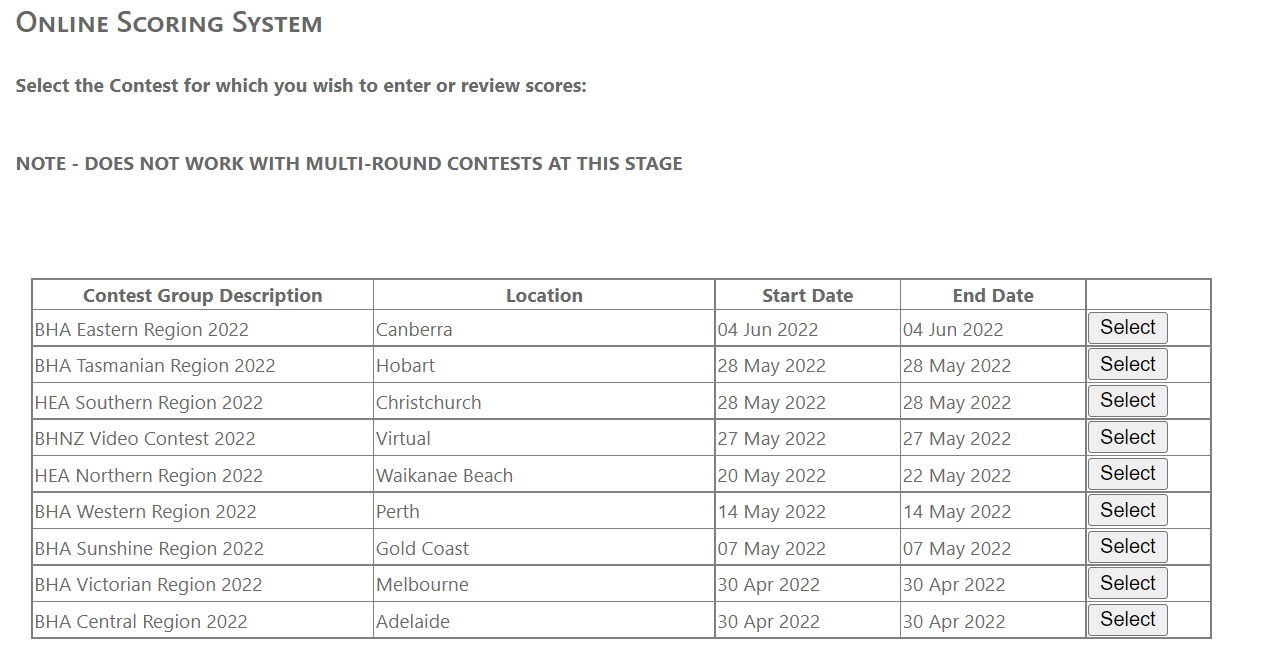Screen dimensions: 1288x668
Task: Click the multi-round contests note text
Action: [349, 164]
